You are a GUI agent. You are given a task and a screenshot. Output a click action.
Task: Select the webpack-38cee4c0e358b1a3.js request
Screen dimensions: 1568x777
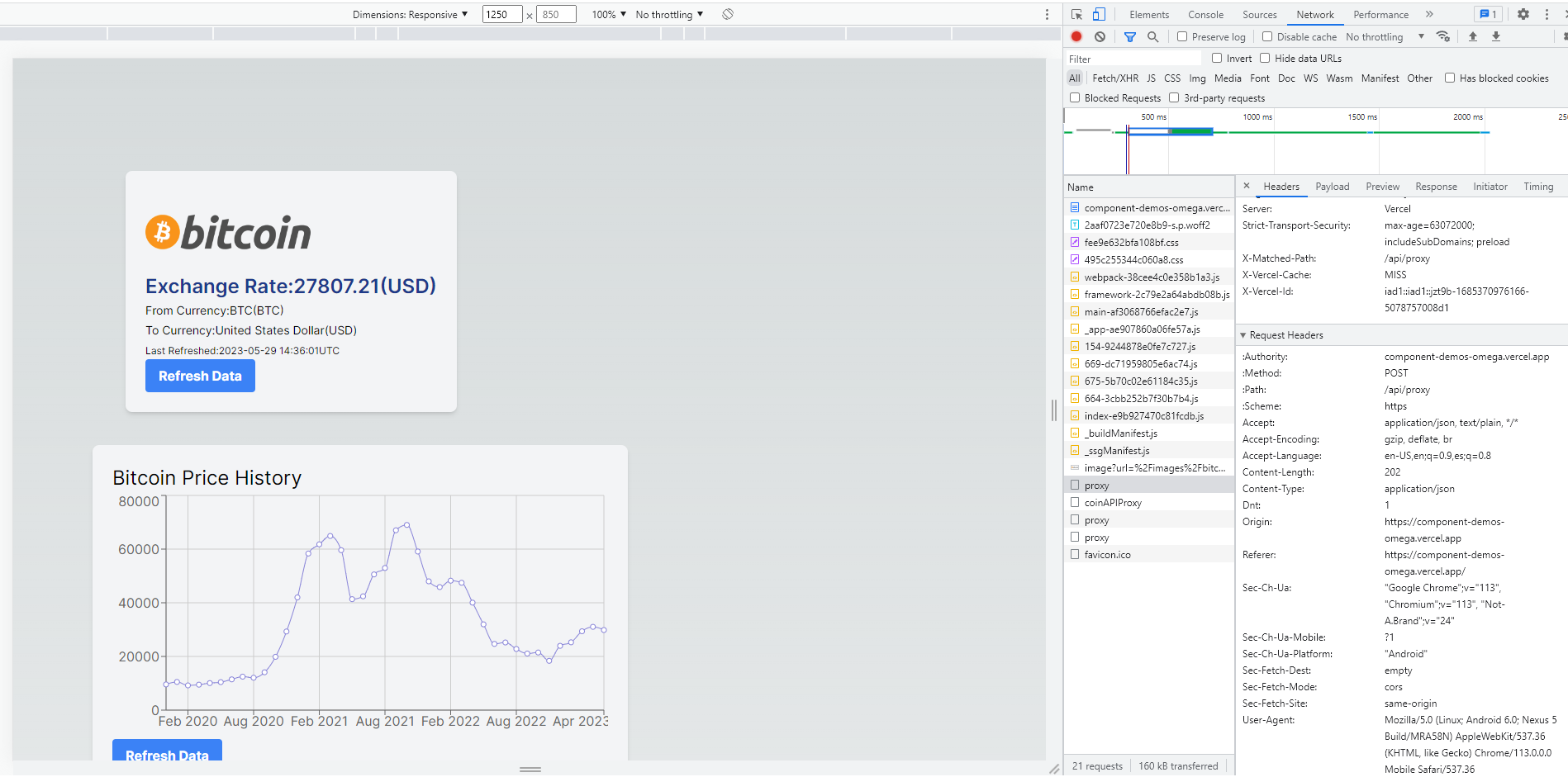tap(1149, 277)
